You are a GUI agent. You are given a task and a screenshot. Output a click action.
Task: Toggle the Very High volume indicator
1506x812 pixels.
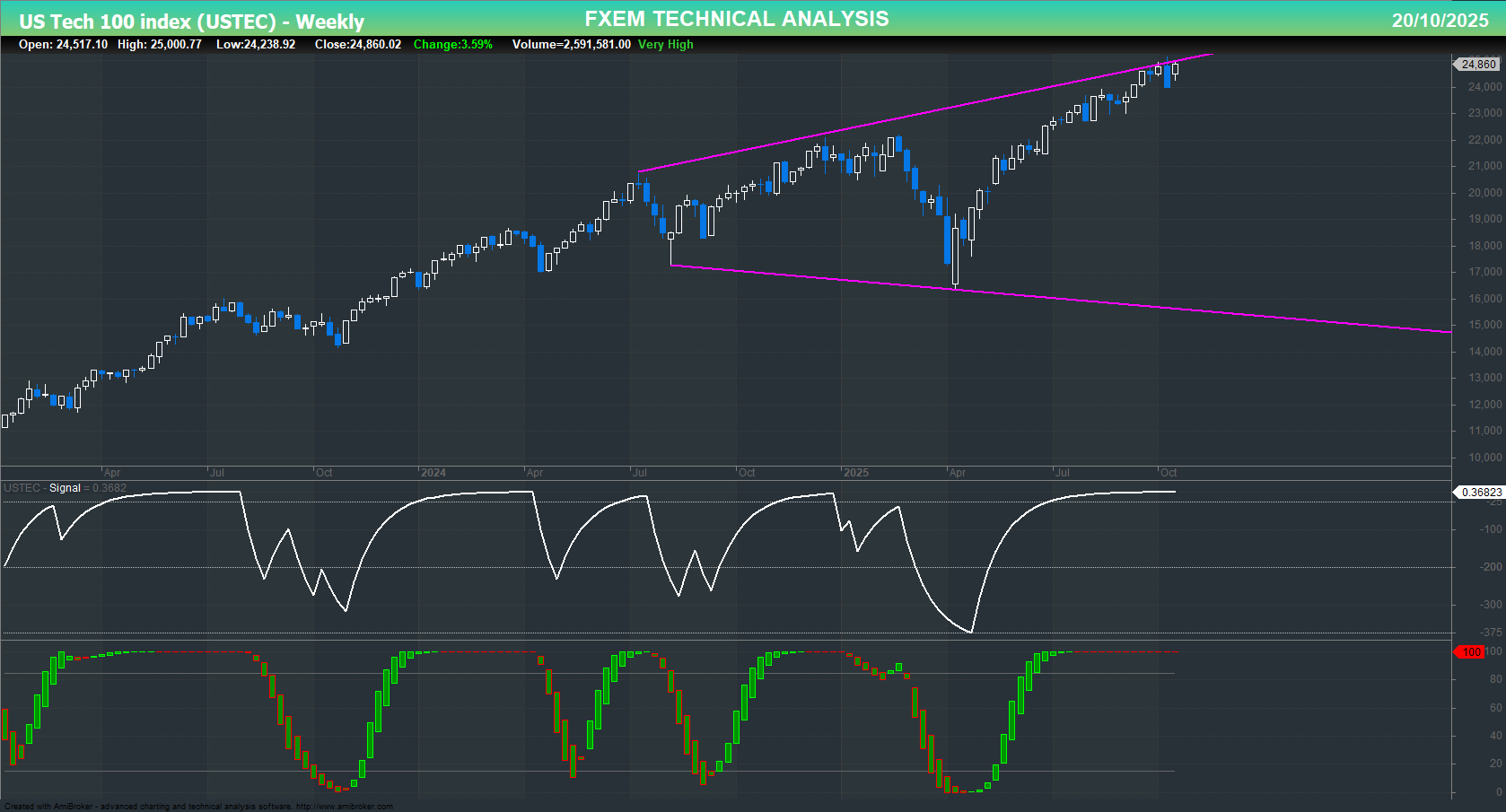pyautogui.click(x=665, y=44)
